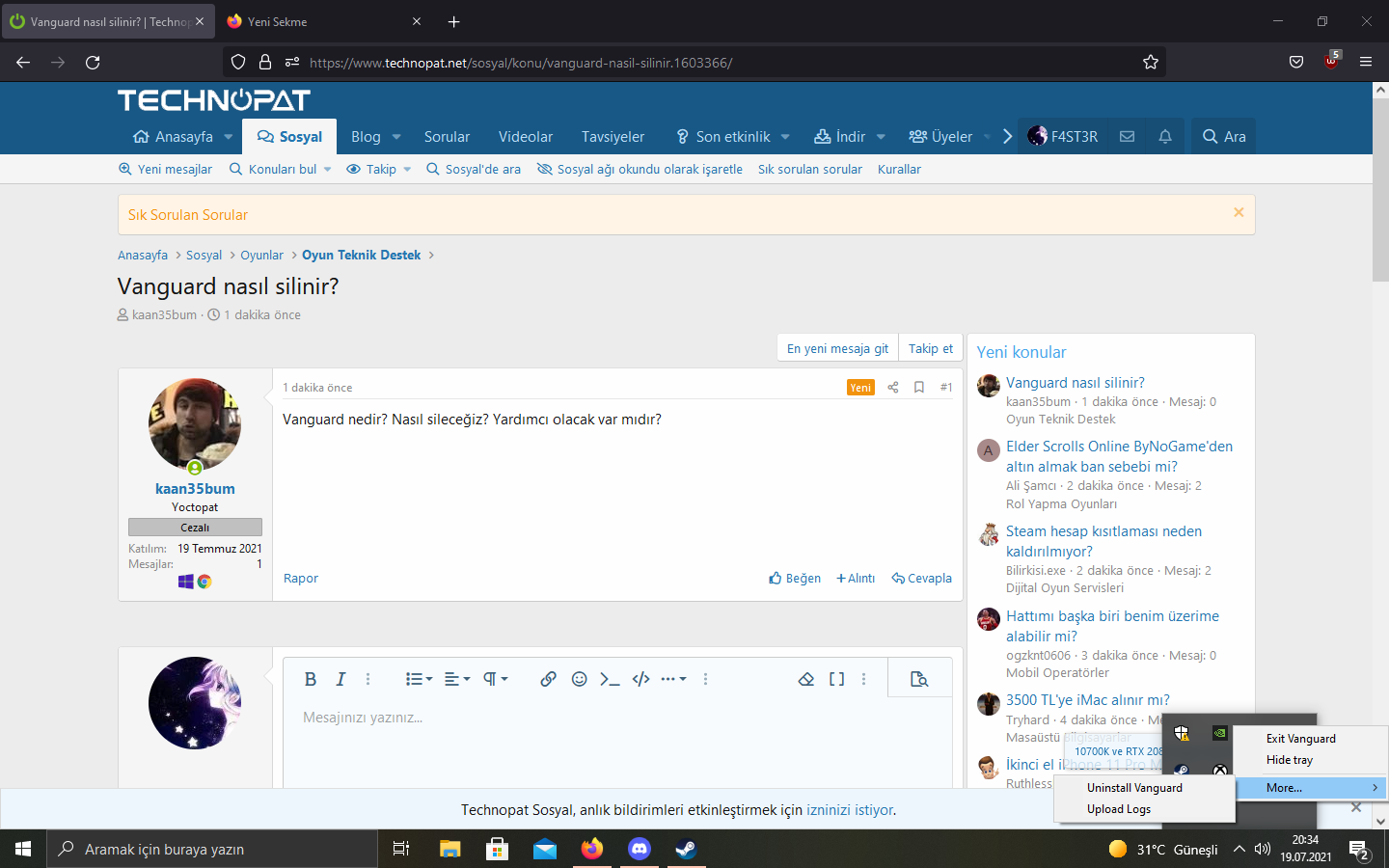Share post #1 with the share icon
The width and height of the screenshot is (1389, 868).
(892, 388)
